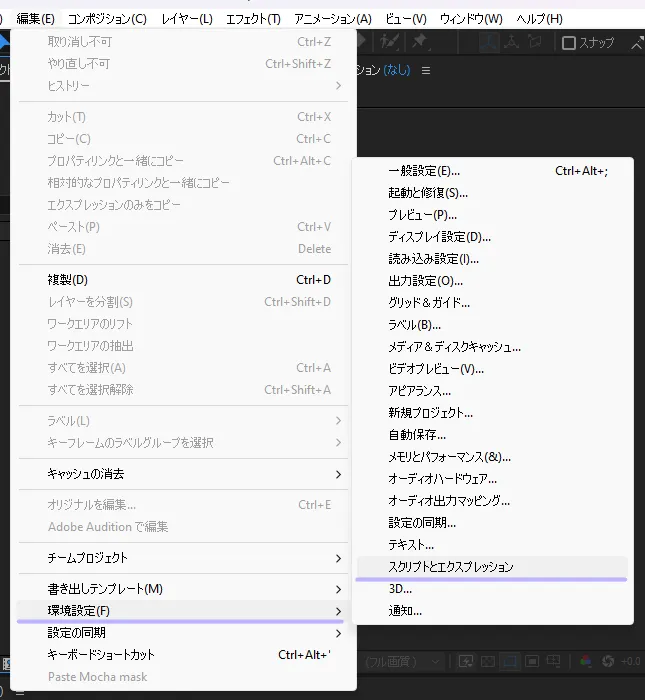Open プレビュー(P)... preferences
This screenshot has width=645, height=700.
pos(492,215)
